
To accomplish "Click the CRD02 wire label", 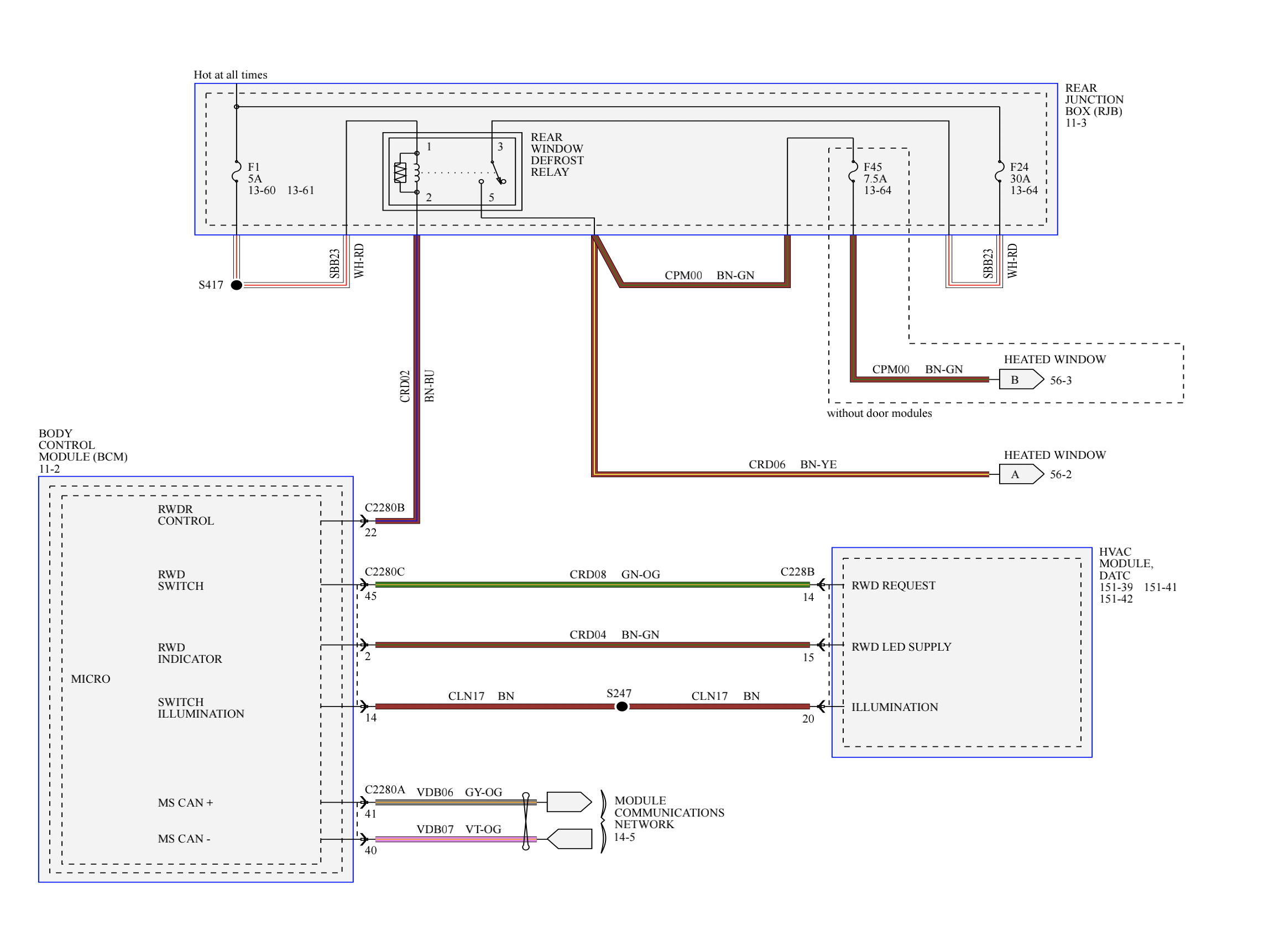I will tap(405, 386).
